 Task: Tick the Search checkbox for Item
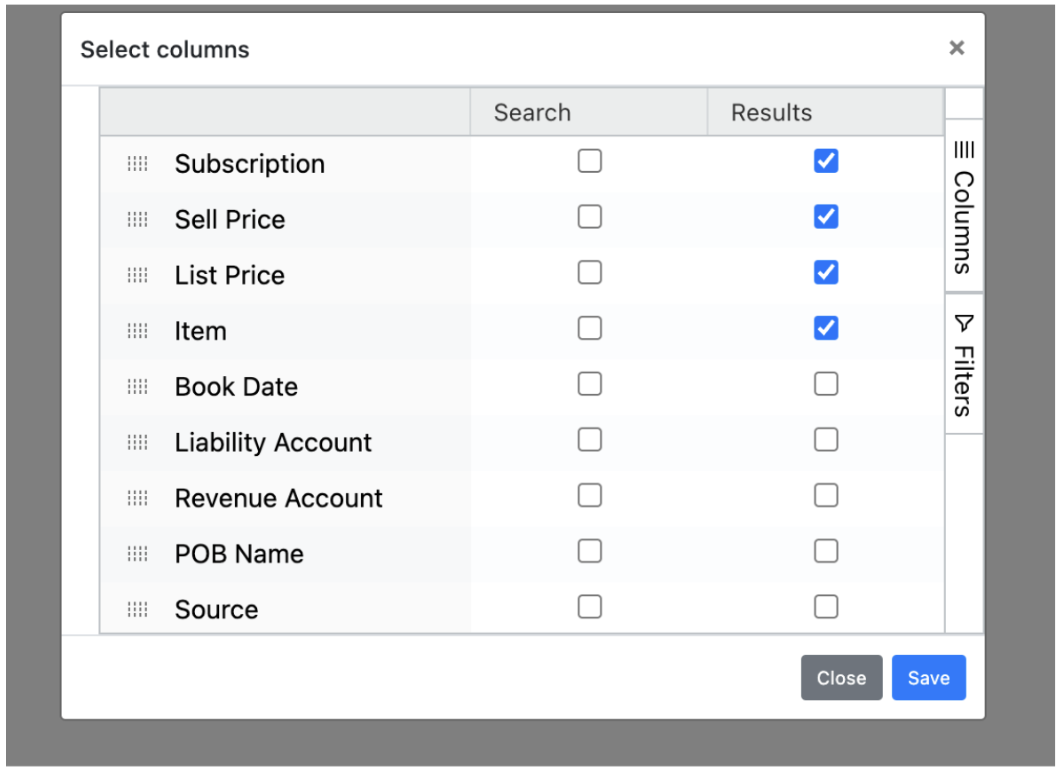click(x=590, y=328)
